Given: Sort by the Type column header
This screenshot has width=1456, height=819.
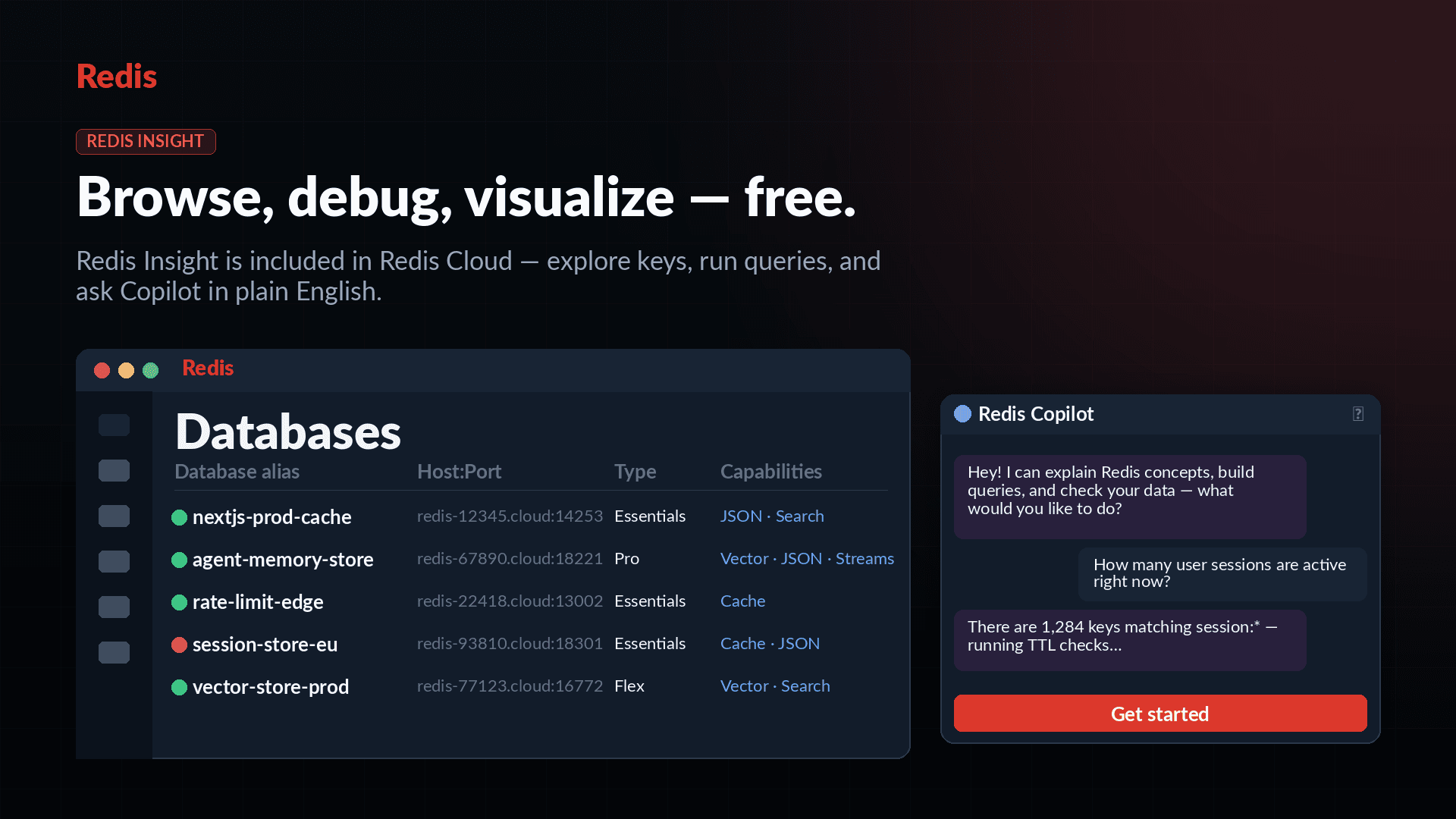Looking at the screenshot, I should click(x=635, y=472).
